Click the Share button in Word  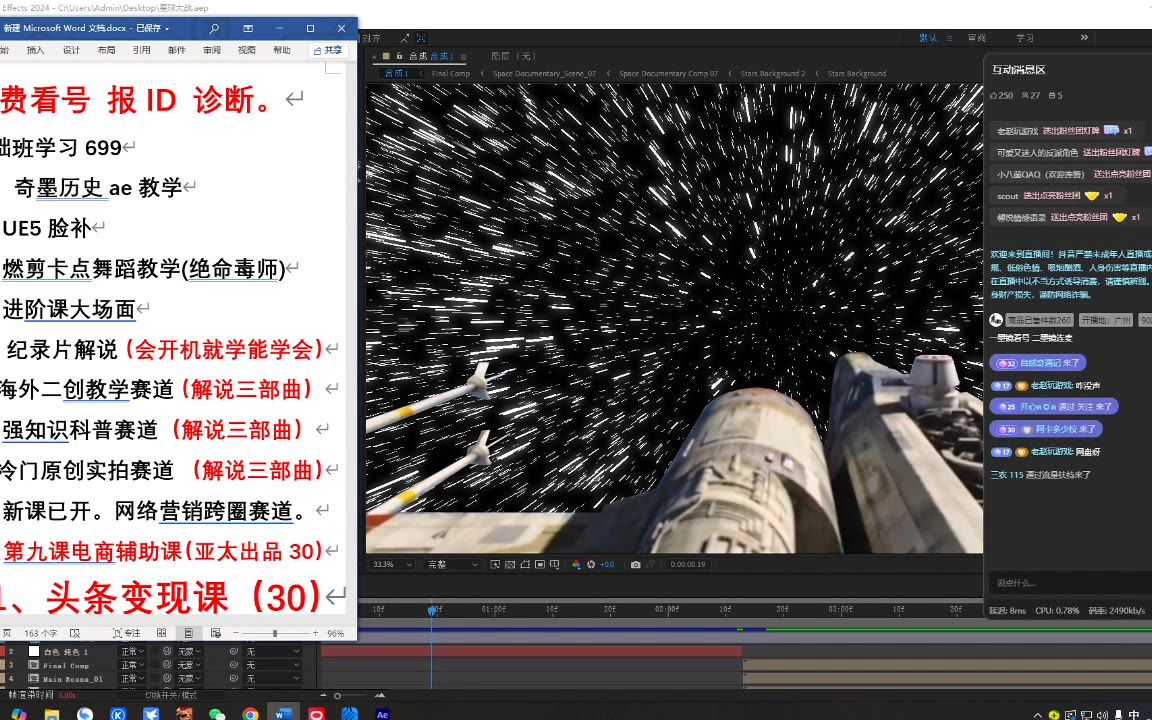(328, 50)
